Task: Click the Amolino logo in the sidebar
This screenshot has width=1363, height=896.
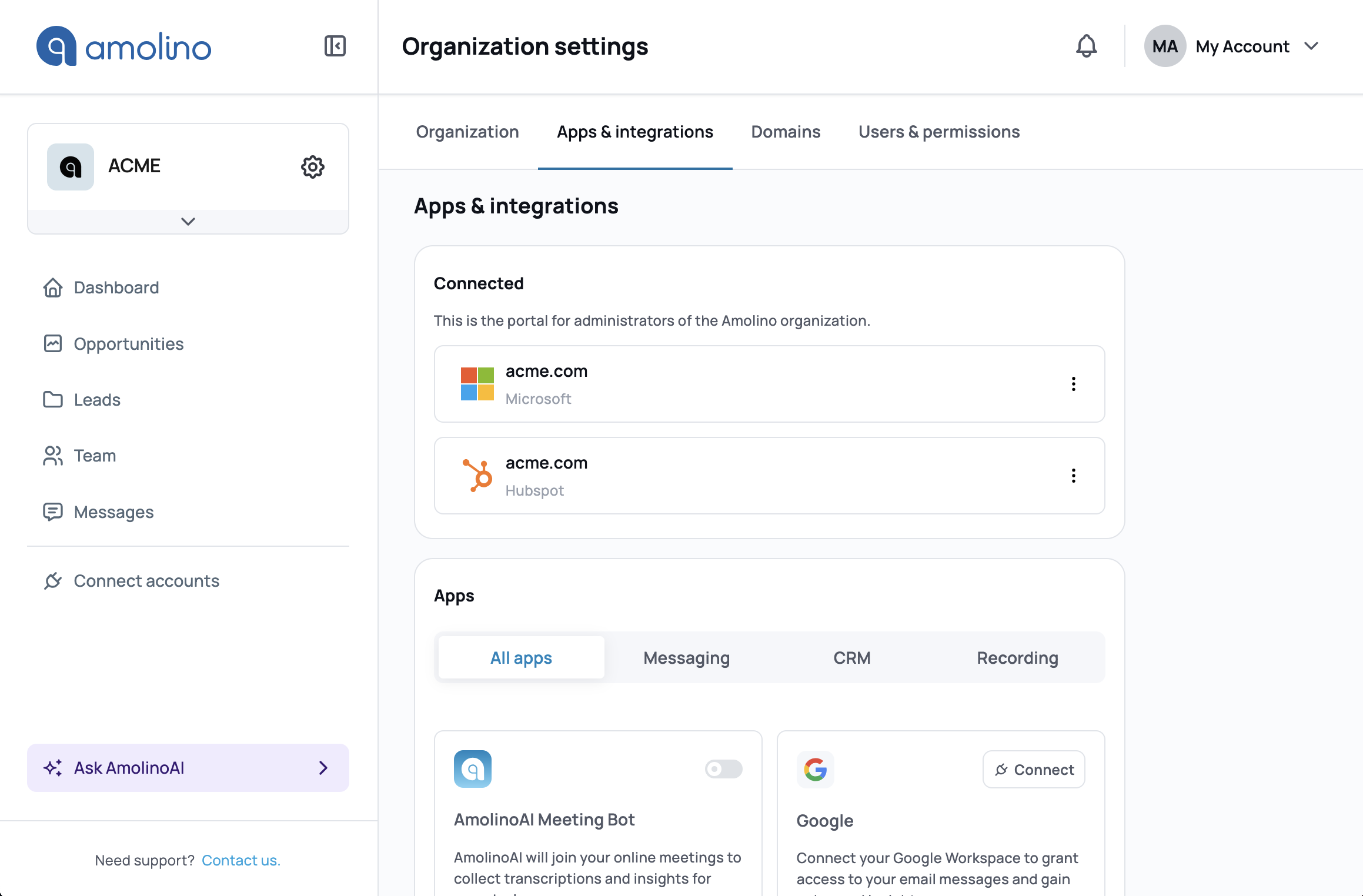Action: 123,46
